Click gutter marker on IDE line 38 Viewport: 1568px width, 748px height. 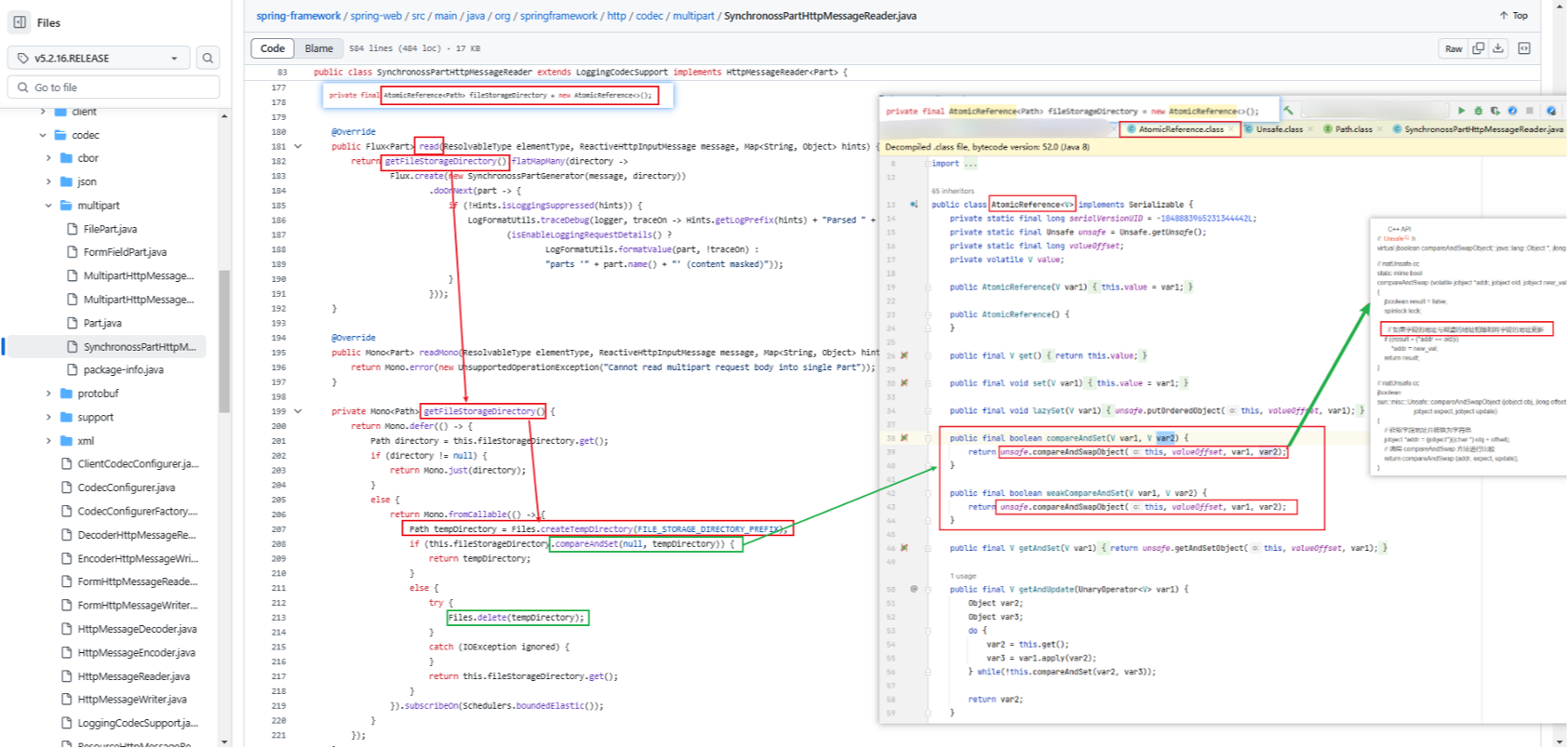tap(904, 437)
